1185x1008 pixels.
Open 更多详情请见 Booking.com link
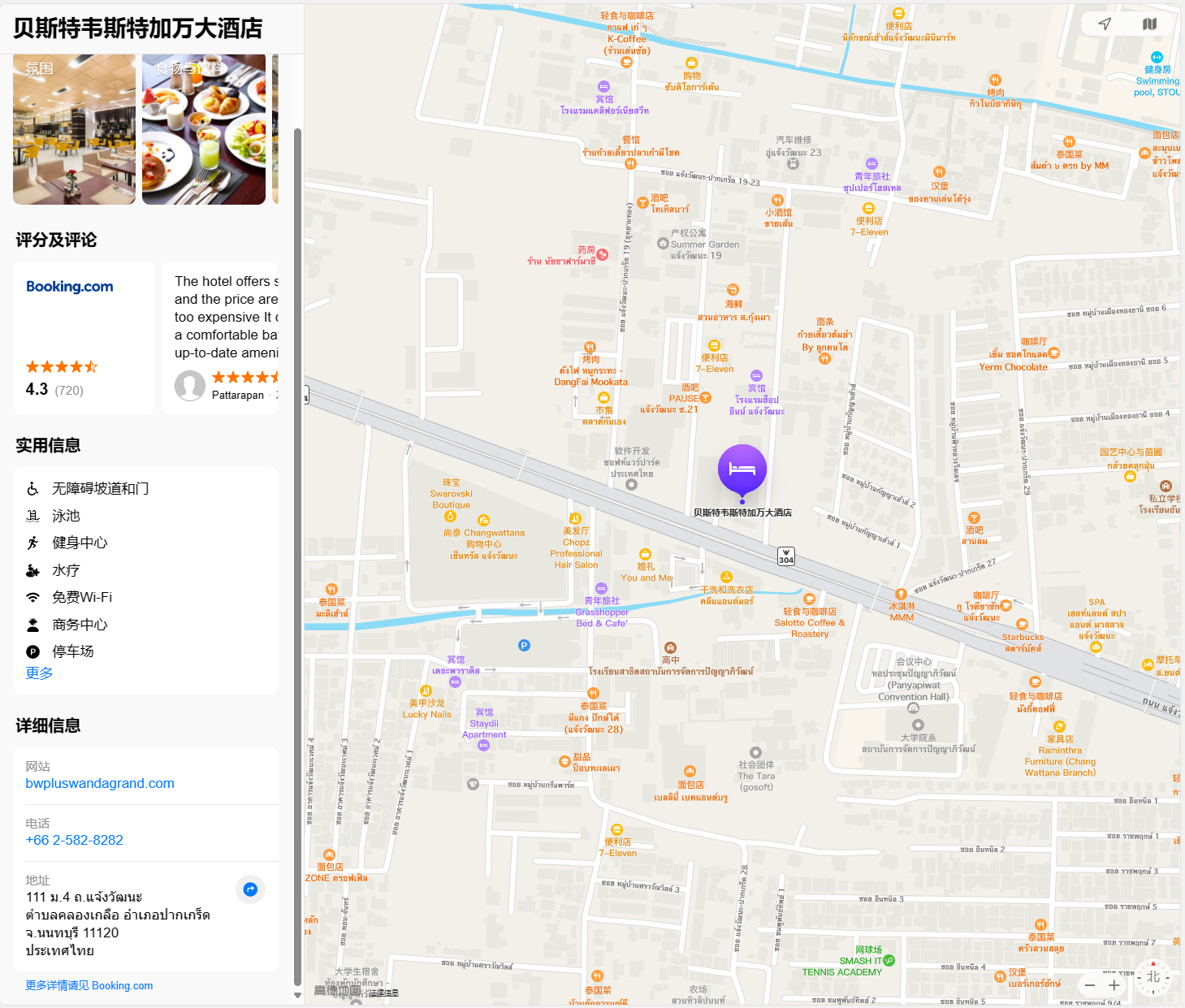89,985
